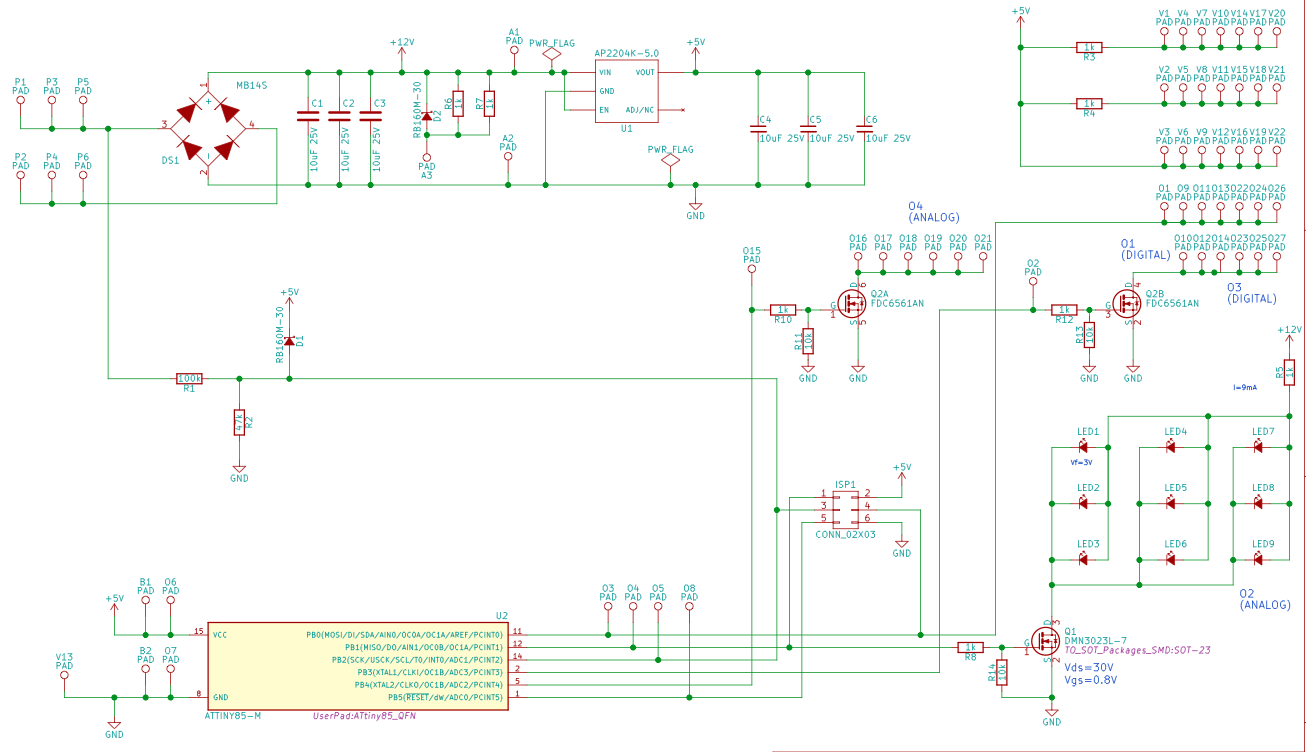Select the O4 (ANALOG) text label

coord(934,211)
